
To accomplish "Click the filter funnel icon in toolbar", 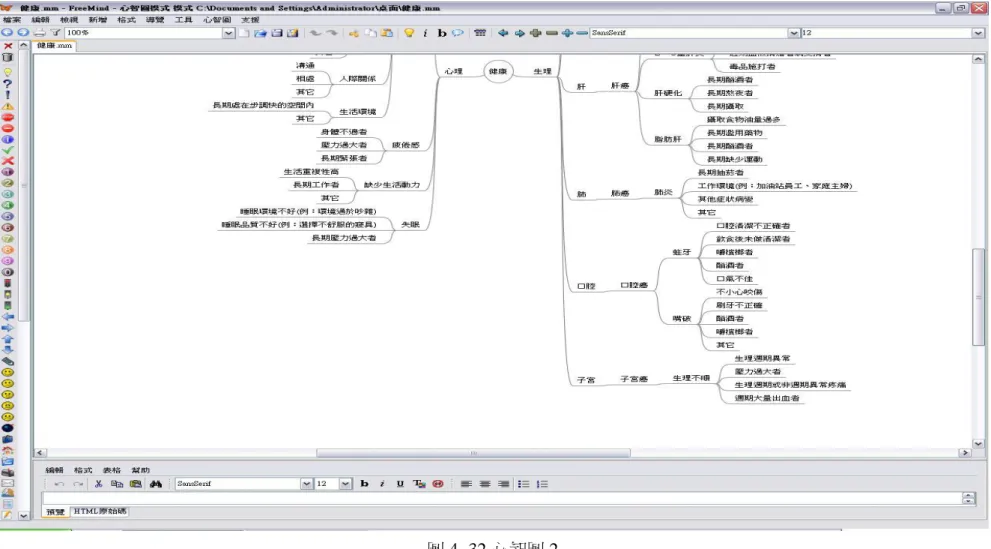I will [55, 33].
